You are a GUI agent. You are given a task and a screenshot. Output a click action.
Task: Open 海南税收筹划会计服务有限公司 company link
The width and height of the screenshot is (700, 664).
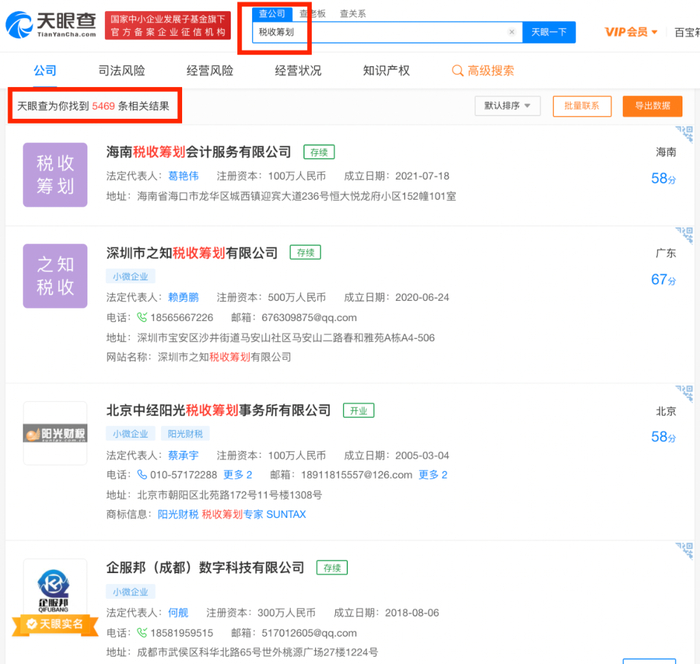click(199, 152)
